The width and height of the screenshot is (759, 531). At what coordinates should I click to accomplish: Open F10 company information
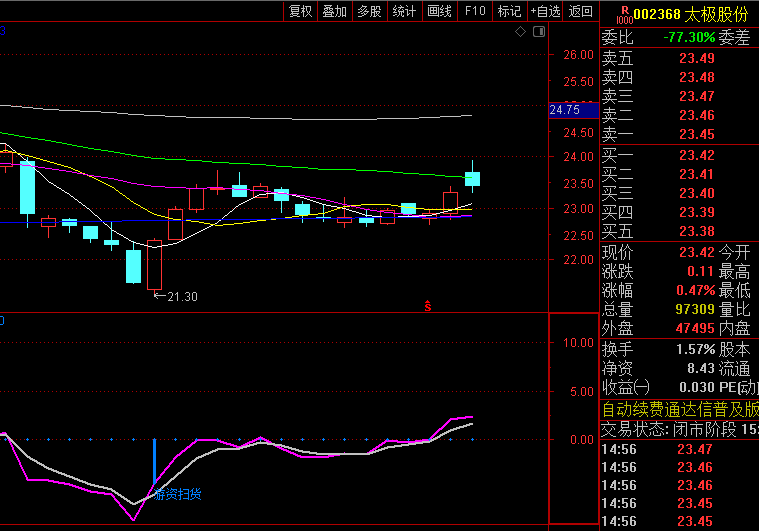pyautogui.click(x=475, y=11)
